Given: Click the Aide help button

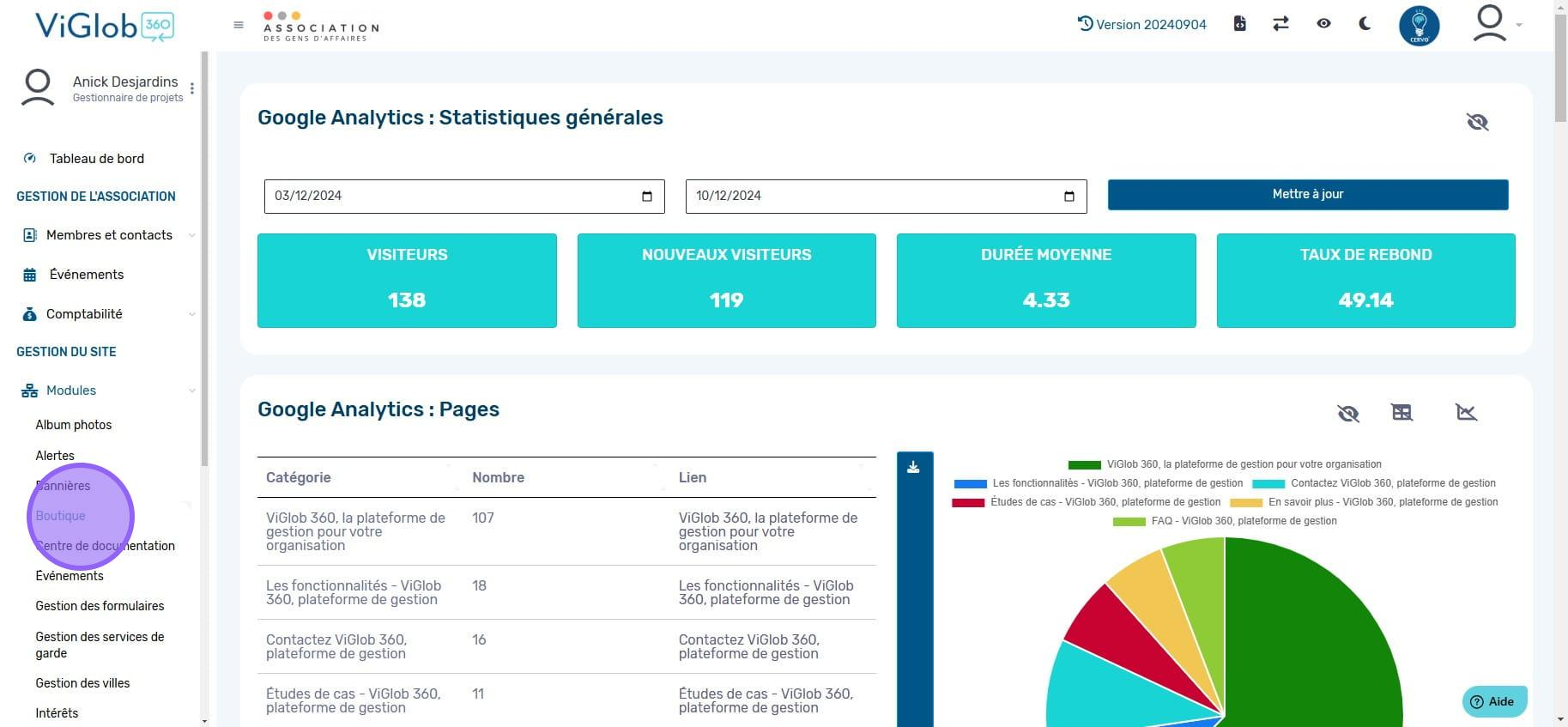Looking at the screenshot, I should pos(1494,701).
